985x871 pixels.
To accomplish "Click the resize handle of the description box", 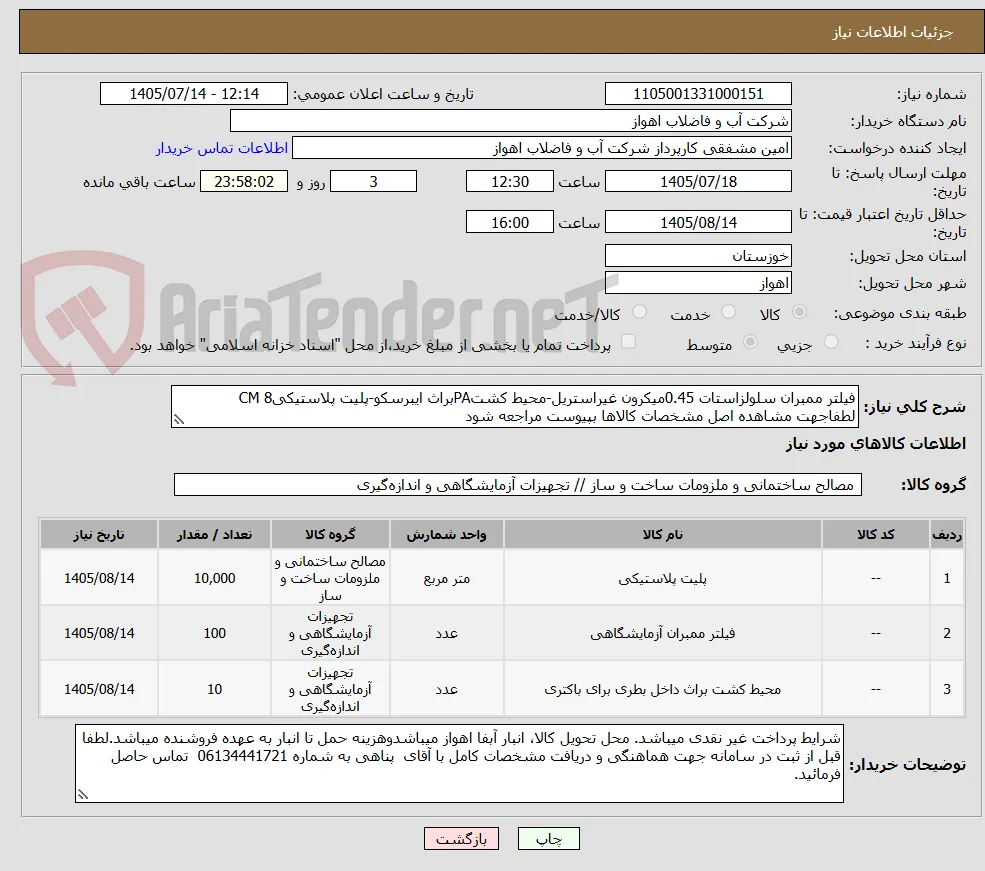I will (x=179, y=420).
